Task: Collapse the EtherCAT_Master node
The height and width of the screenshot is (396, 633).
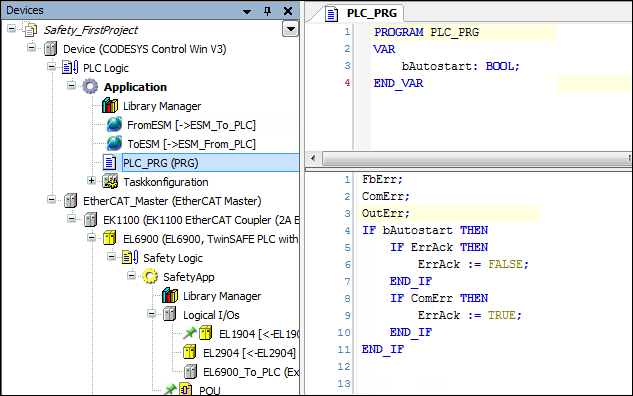Action: (x=51, y=199)
